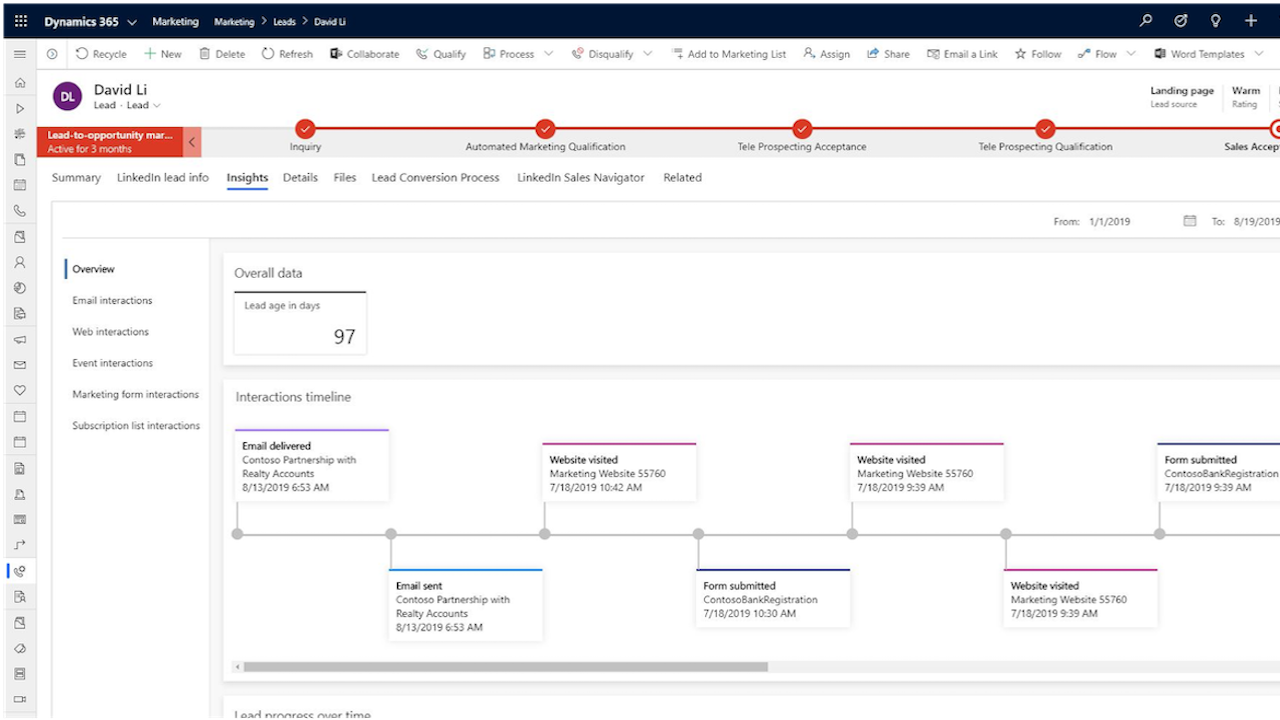Screen dimensions: 1280x720
Task: Open the Related tab
Action: [682, 178]
